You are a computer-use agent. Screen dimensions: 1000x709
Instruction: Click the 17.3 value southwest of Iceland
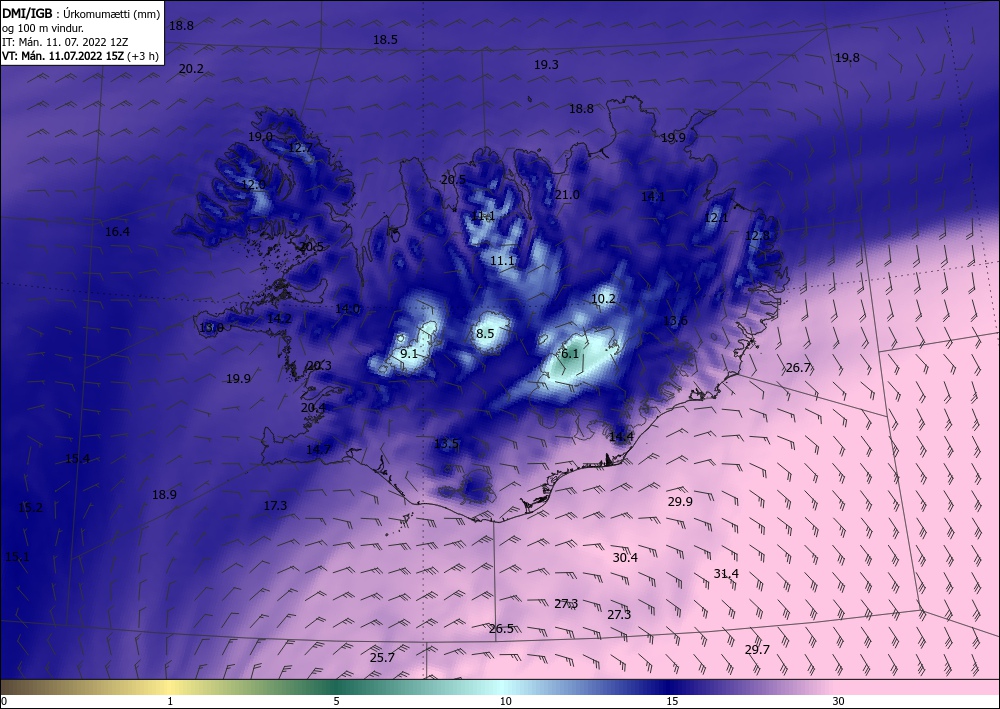(x=275, y=505)
